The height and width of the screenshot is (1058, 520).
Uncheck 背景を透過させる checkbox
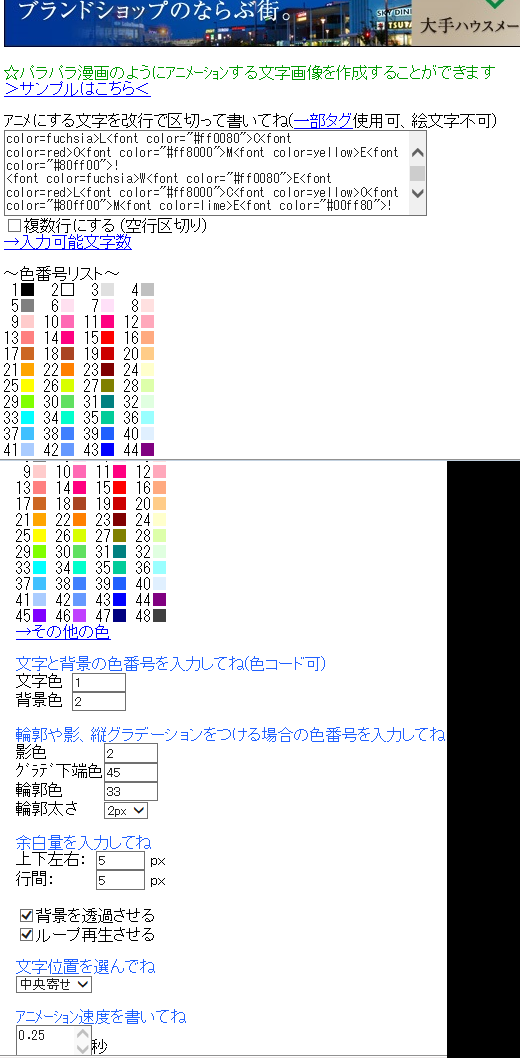[x=26, y=916]
